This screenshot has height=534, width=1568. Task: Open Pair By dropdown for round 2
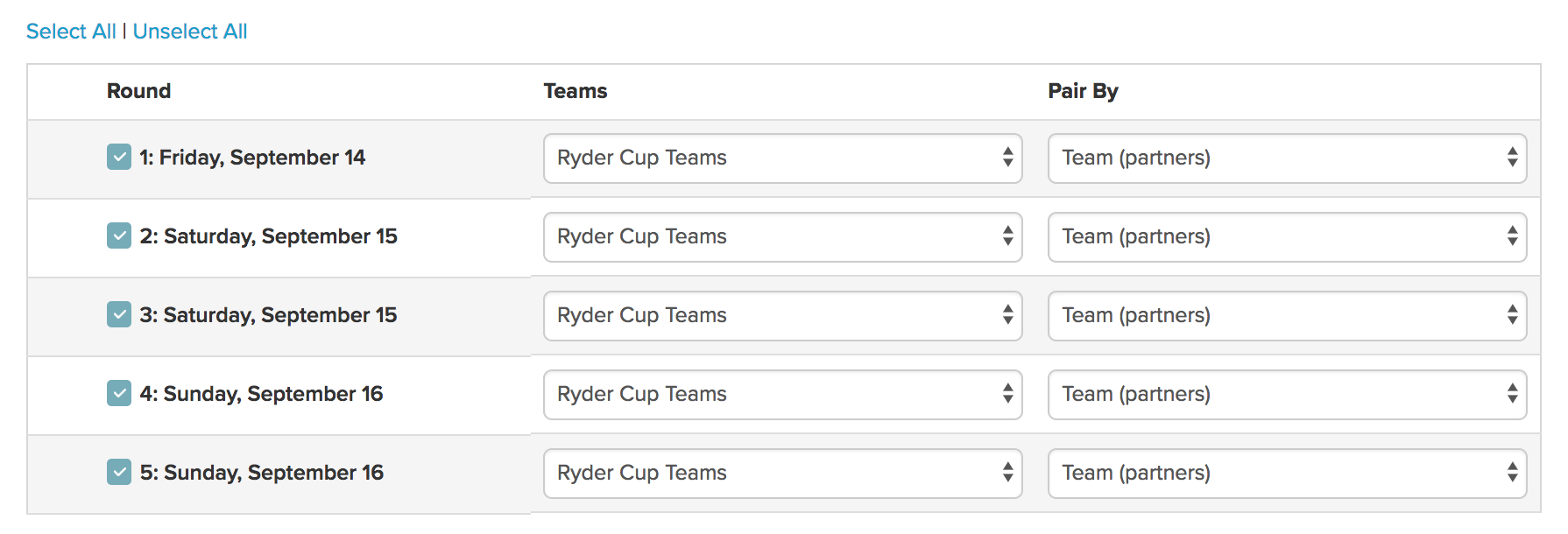coord(1287,237)
